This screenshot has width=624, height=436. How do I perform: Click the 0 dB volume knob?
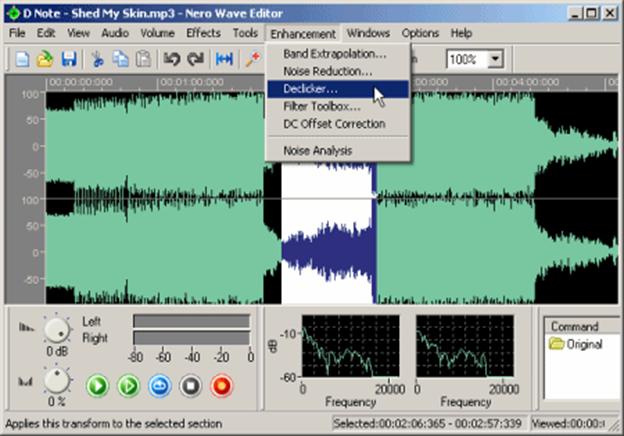click(57, 330)
